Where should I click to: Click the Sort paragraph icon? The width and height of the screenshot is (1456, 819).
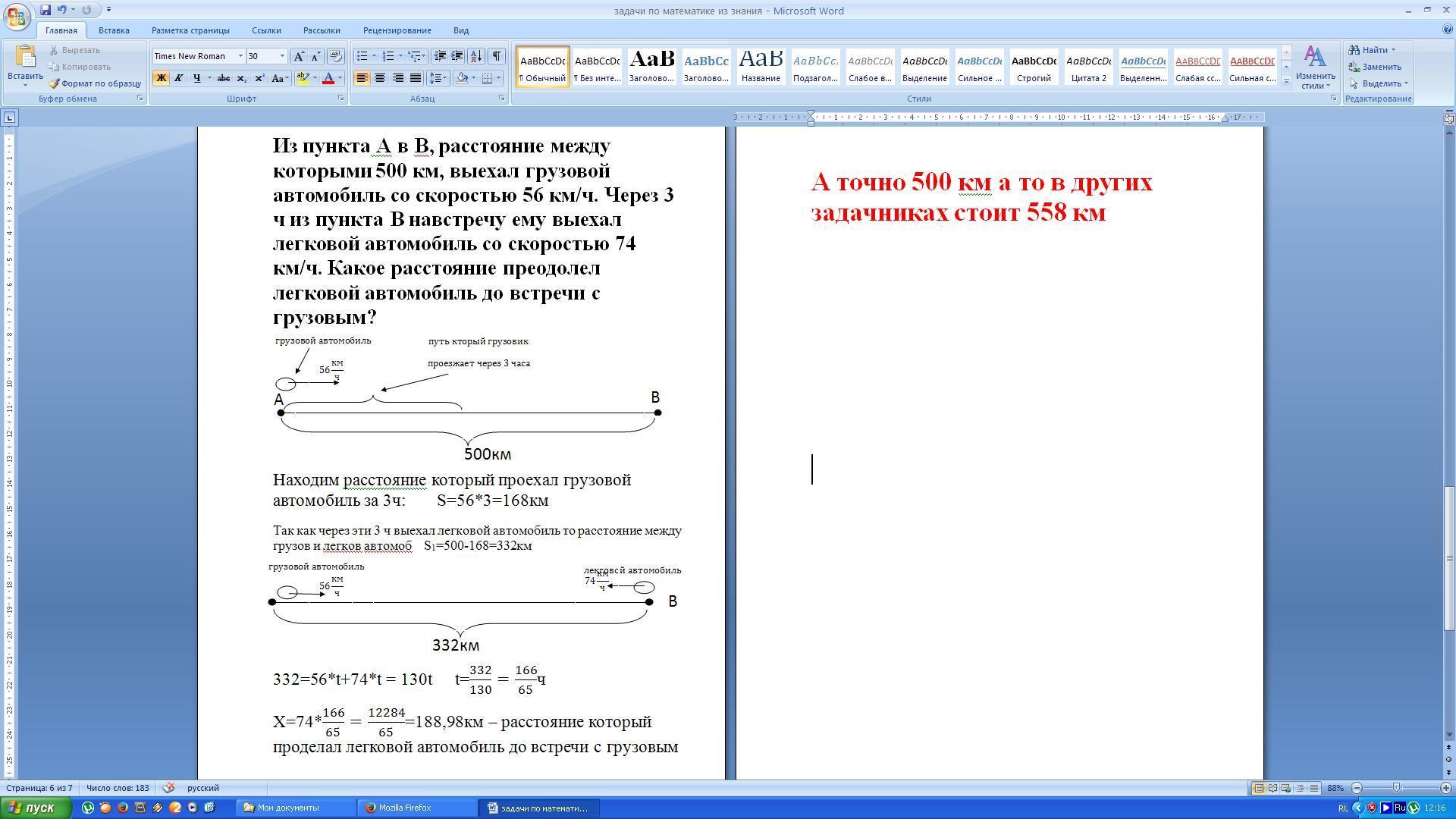click(476, 56)
